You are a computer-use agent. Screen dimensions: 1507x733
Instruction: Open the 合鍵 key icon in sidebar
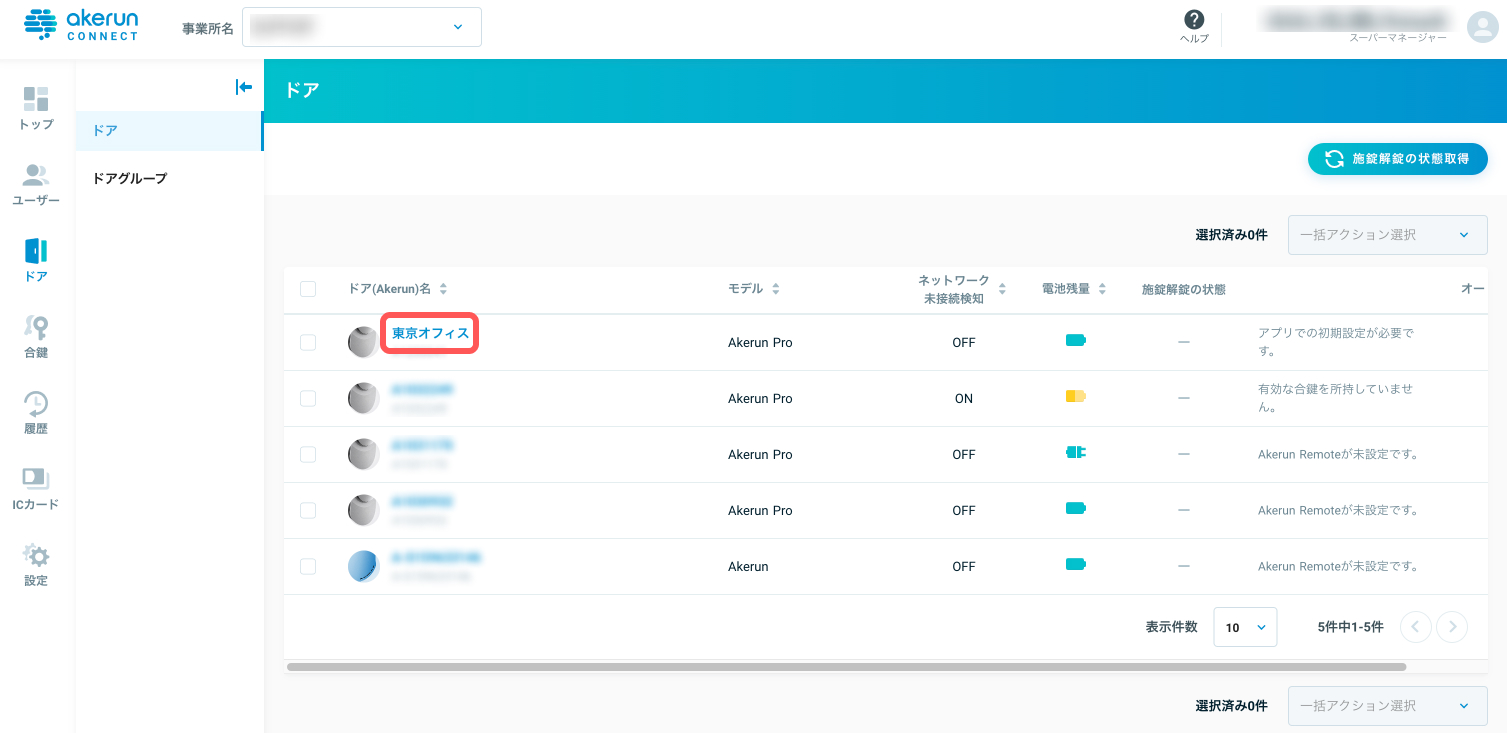click(36, 327)
